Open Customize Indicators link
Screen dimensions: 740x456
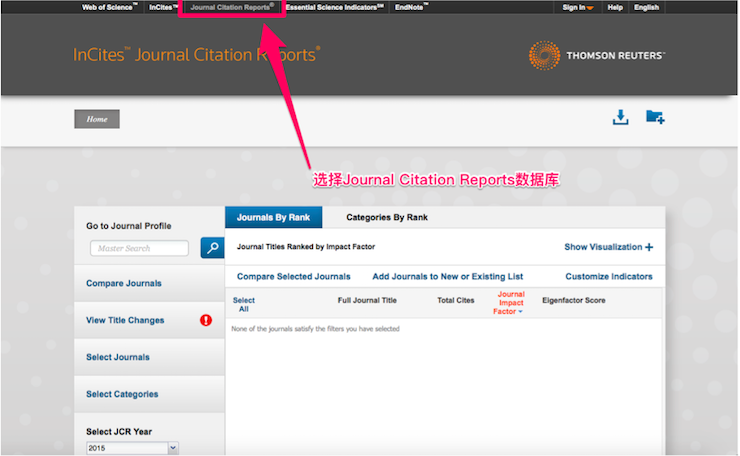[608, 276]
